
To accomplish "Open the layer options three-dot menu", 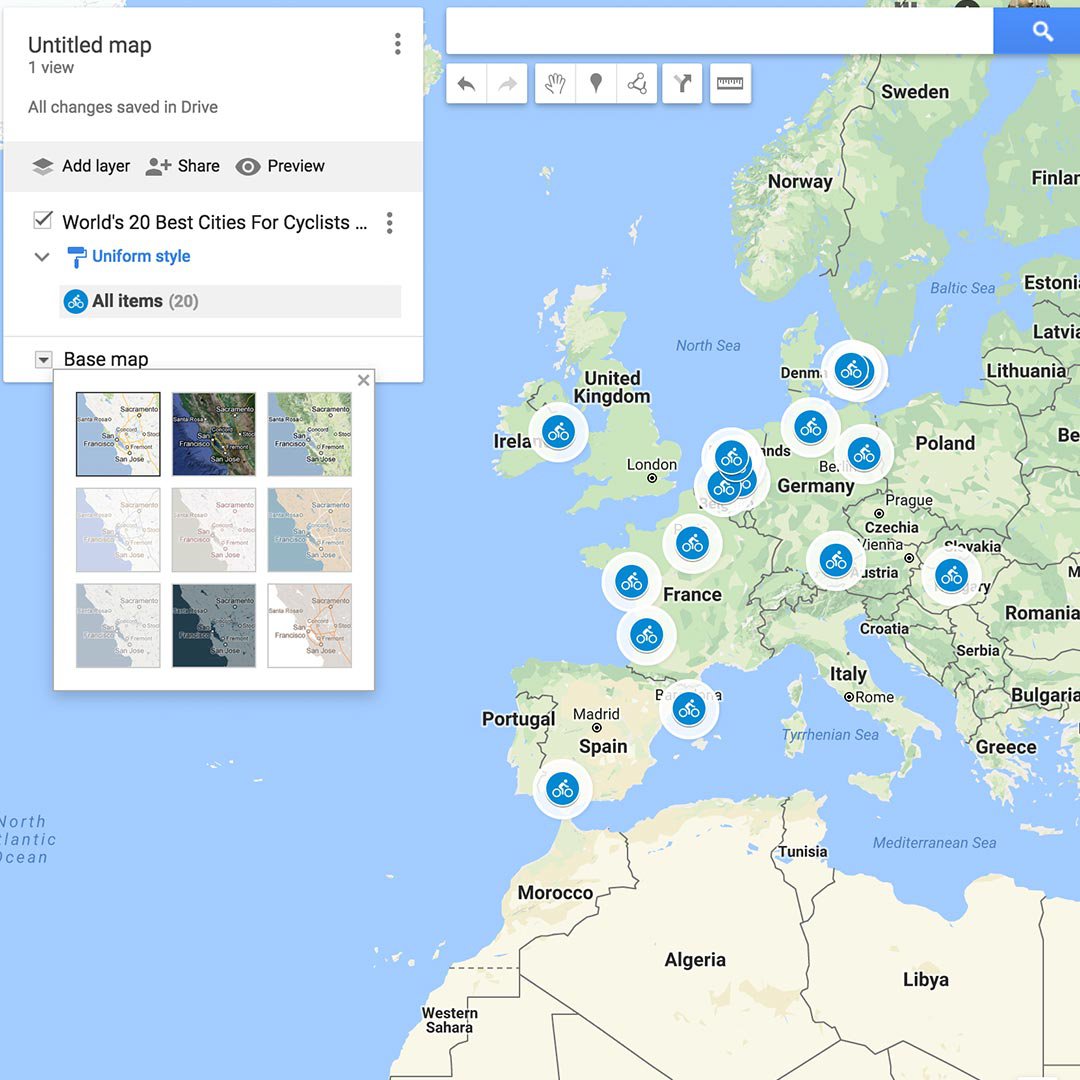I will coord(390,222).
